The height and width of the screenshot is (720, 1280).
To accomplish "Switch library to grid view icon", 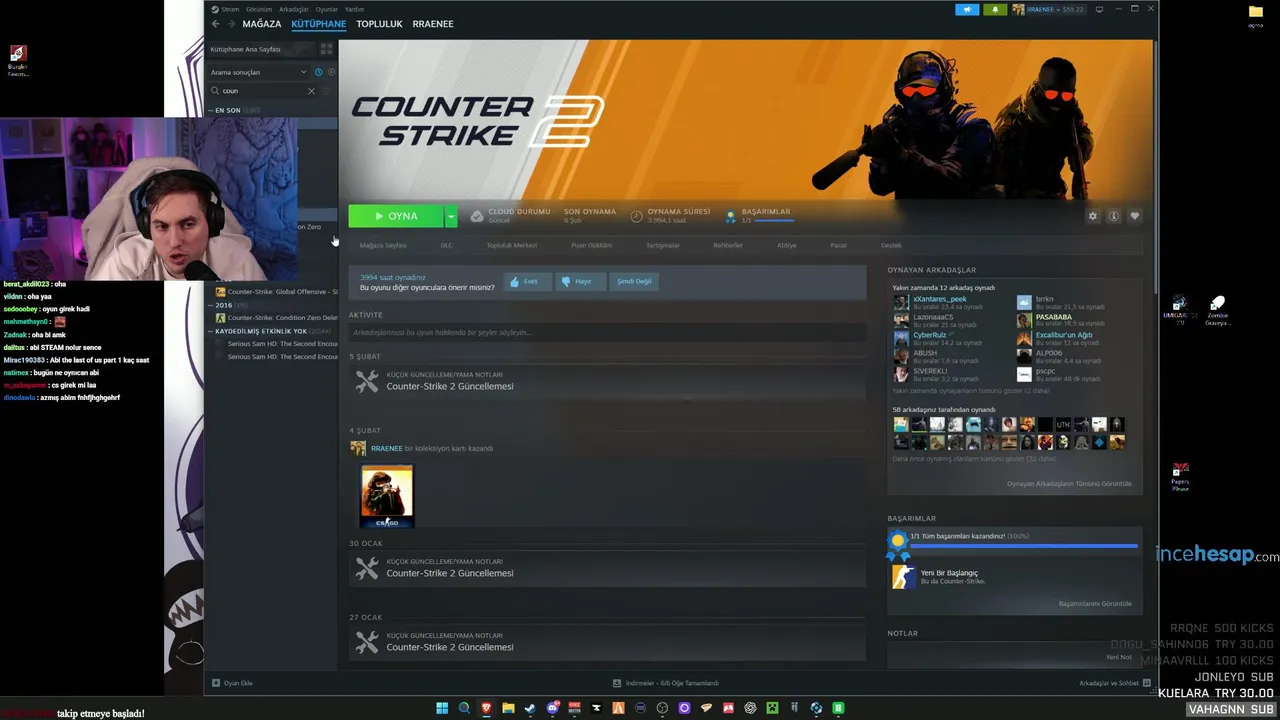I will pyautogui.click(x=326, y=49).
